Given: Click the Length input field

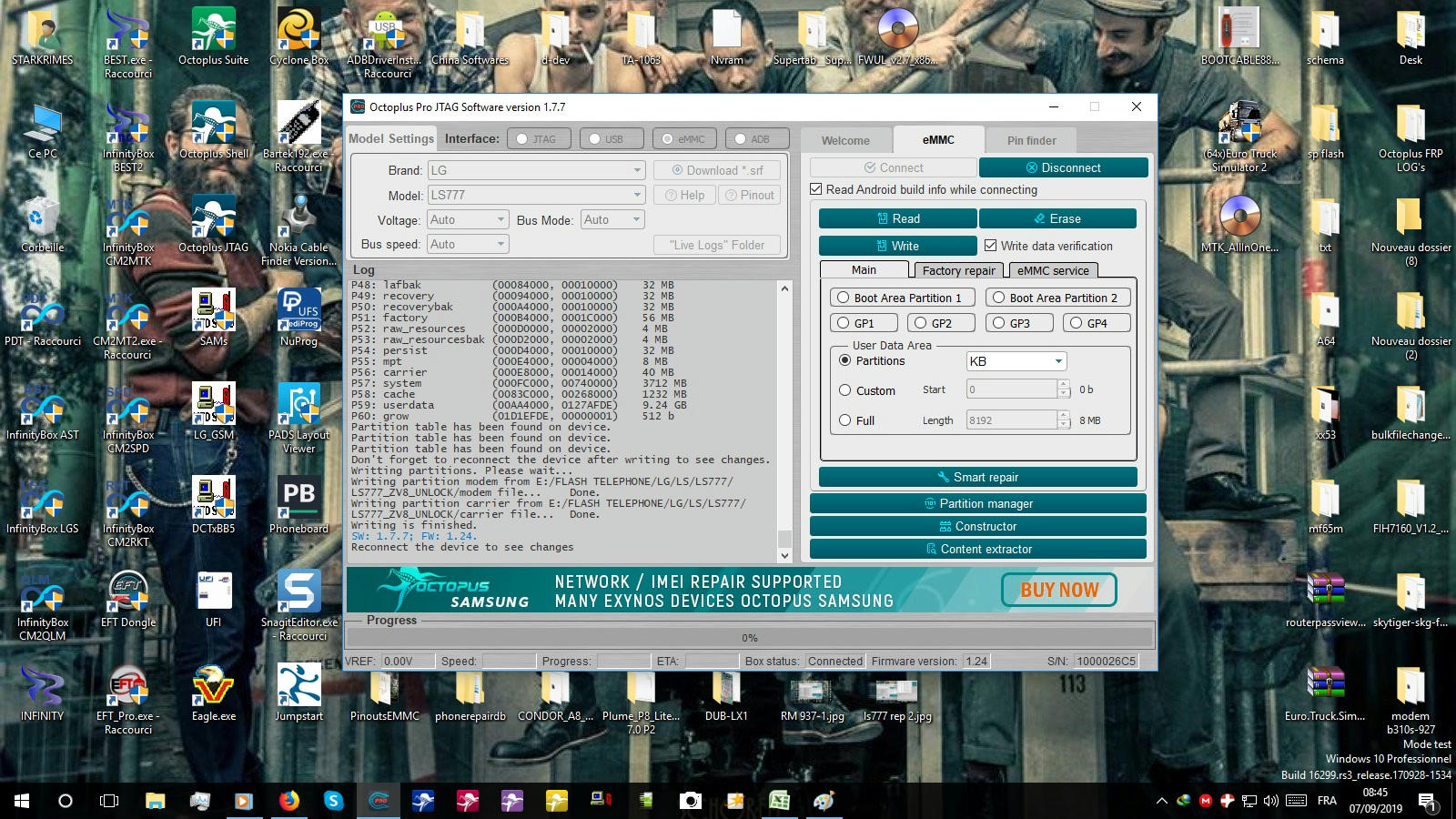Looking at the screenshot, I should click(1011, 420).
